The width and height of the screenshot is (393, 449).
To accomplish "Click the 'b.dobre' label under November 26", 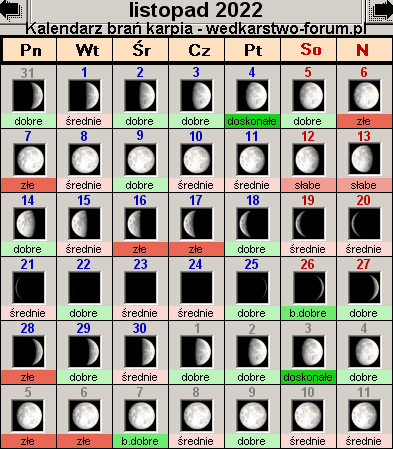I will coord(308,313).
